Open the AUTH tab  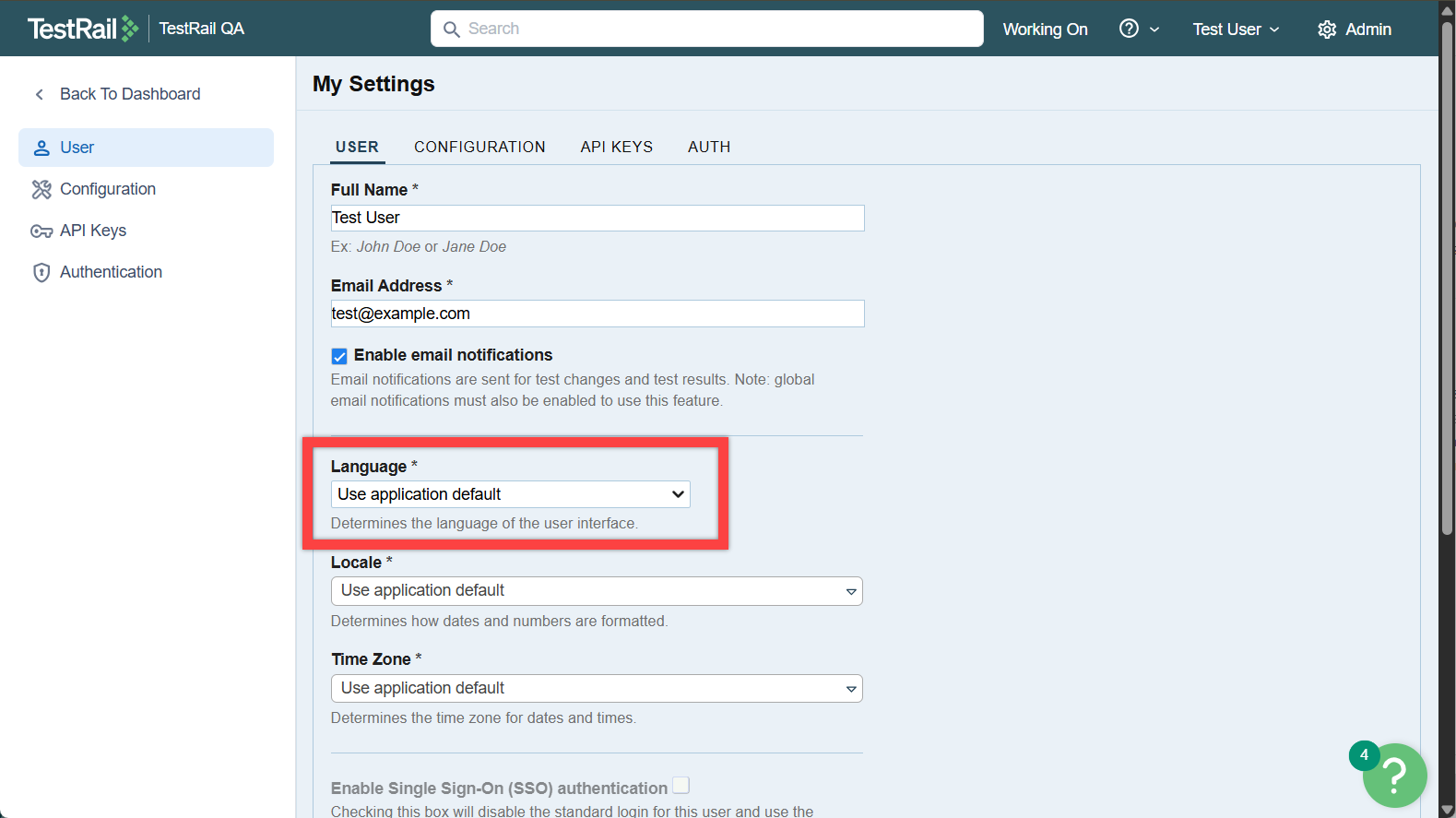[x=708, y=147]
